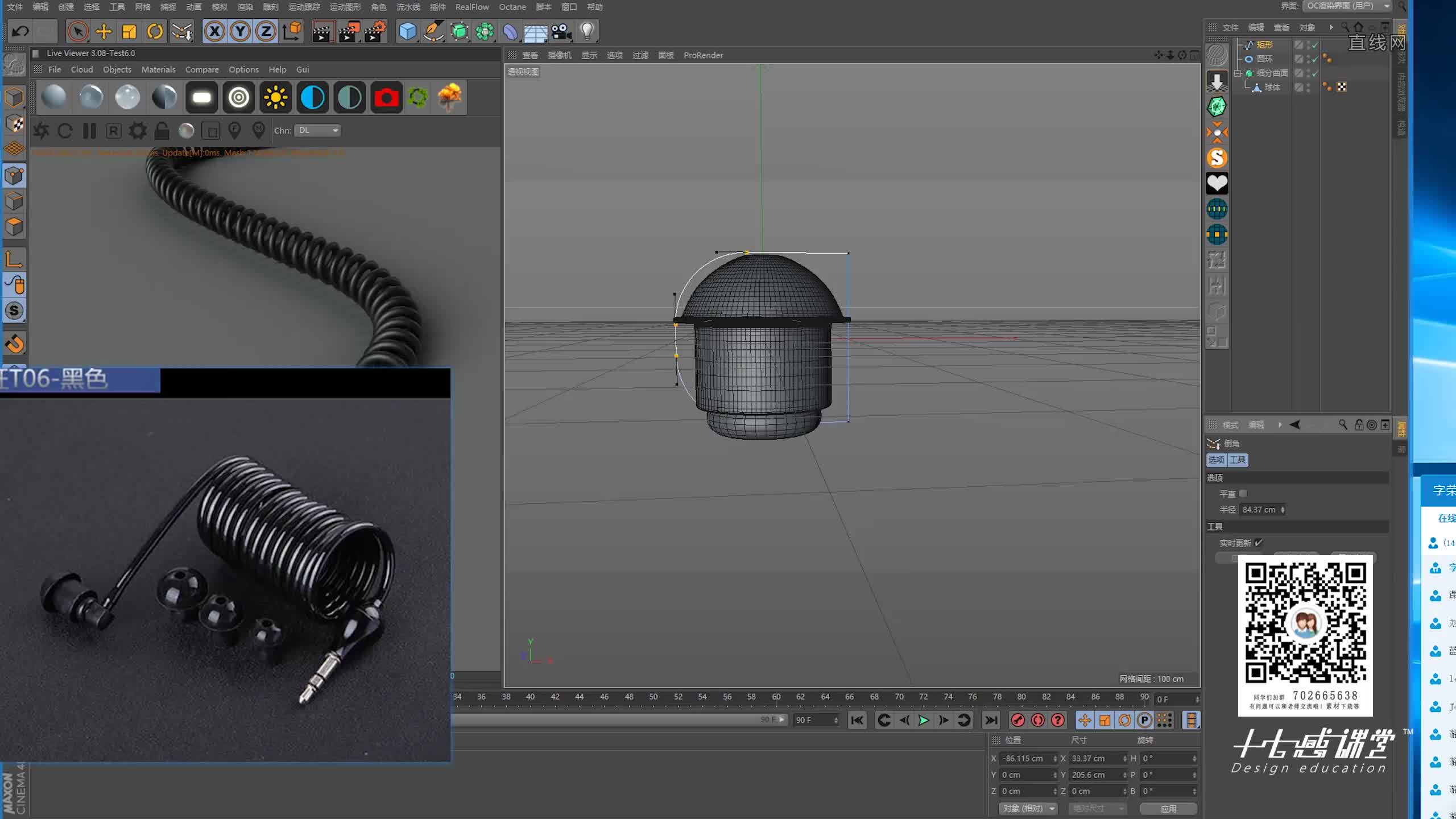The width and height of the screenshot is (1456, 819).
Task: Add a Camera object
Action: [x=561, y=31]
